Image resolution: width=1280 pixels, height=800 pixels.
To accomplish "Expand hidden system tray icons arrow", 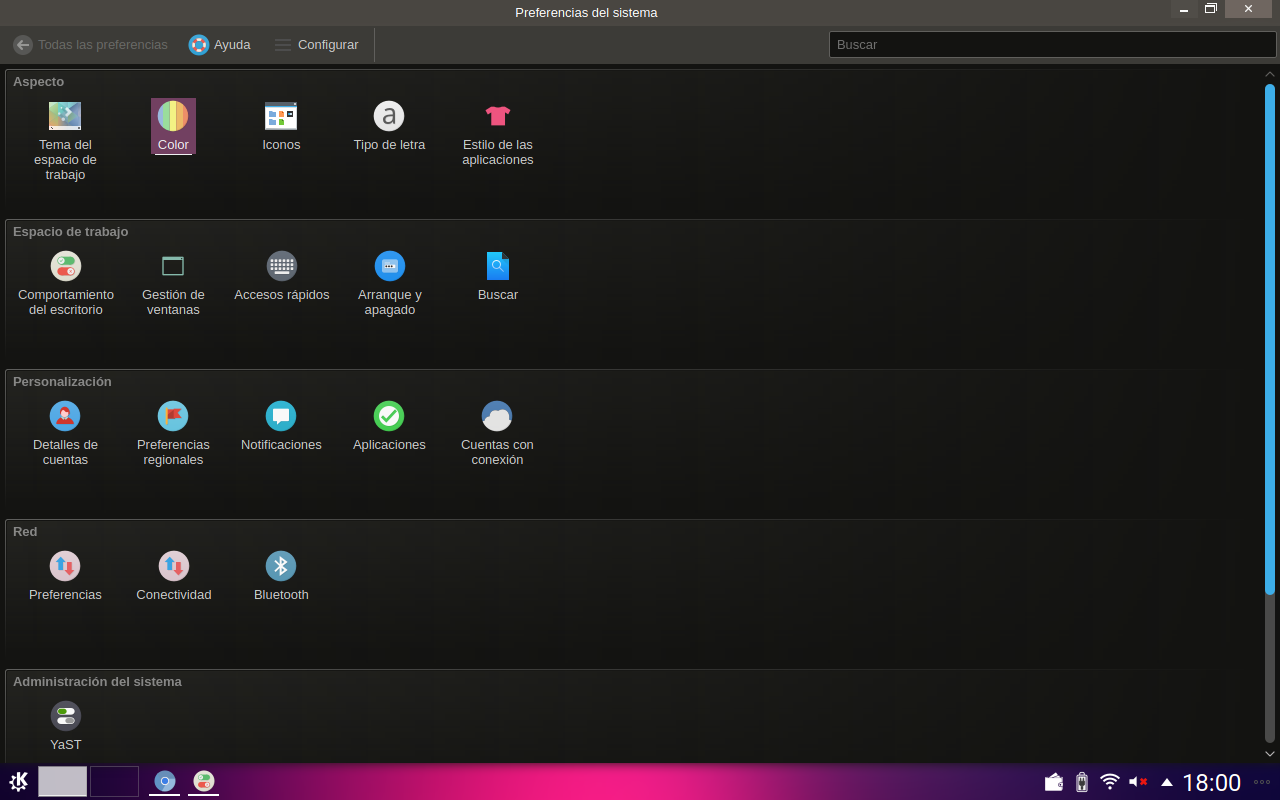I will tap(1166, 782).
